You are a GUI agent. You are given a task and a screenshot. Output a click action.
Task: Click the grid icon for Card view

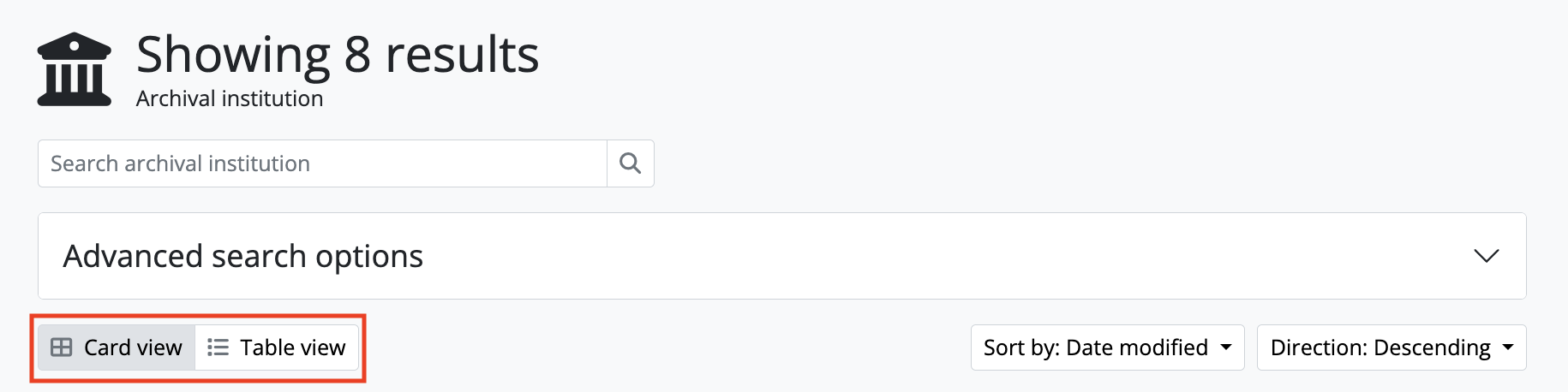(62, 347)
